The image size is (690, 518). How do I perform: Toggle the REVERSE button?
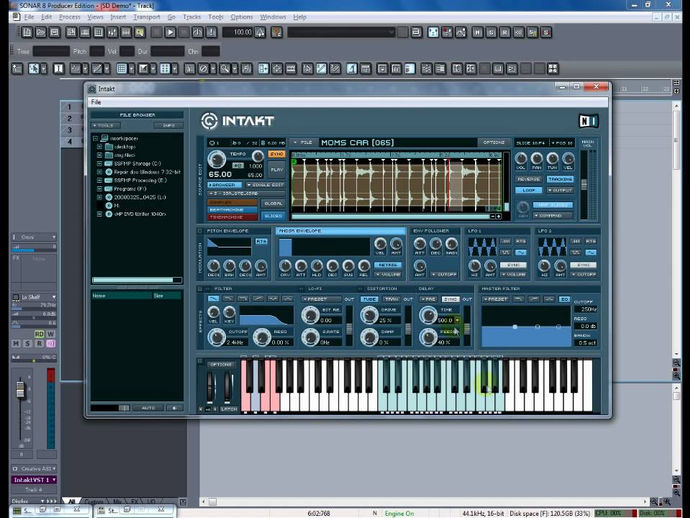point(529,179)
